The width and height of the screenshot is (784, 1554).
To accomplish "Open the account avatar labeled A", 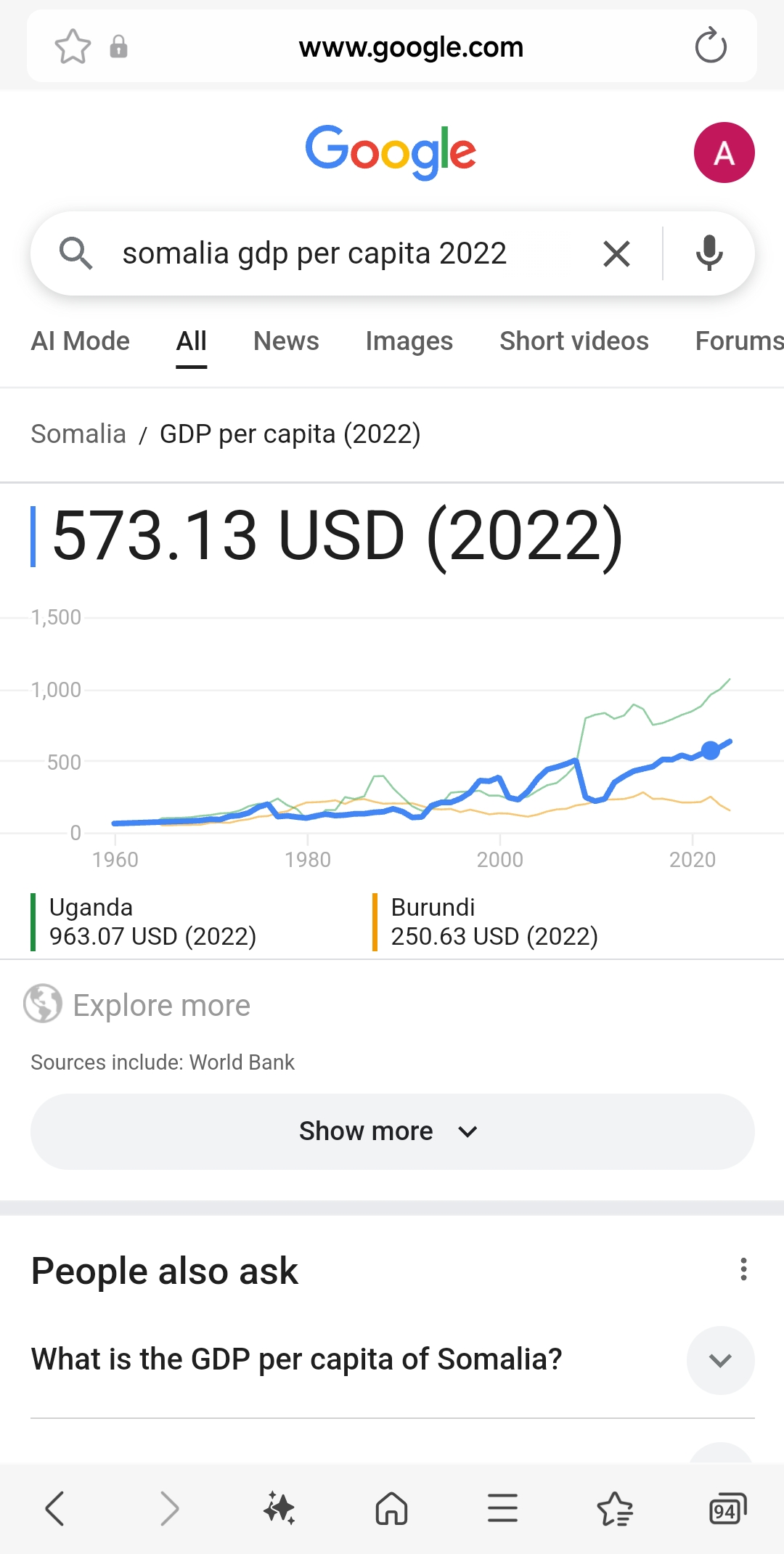I will tap(724, 152).
